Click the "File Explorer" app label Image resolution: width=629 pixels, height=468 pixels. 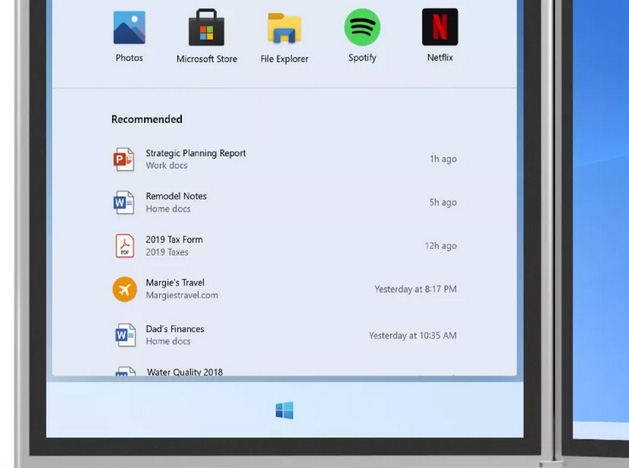coord(284,59)
